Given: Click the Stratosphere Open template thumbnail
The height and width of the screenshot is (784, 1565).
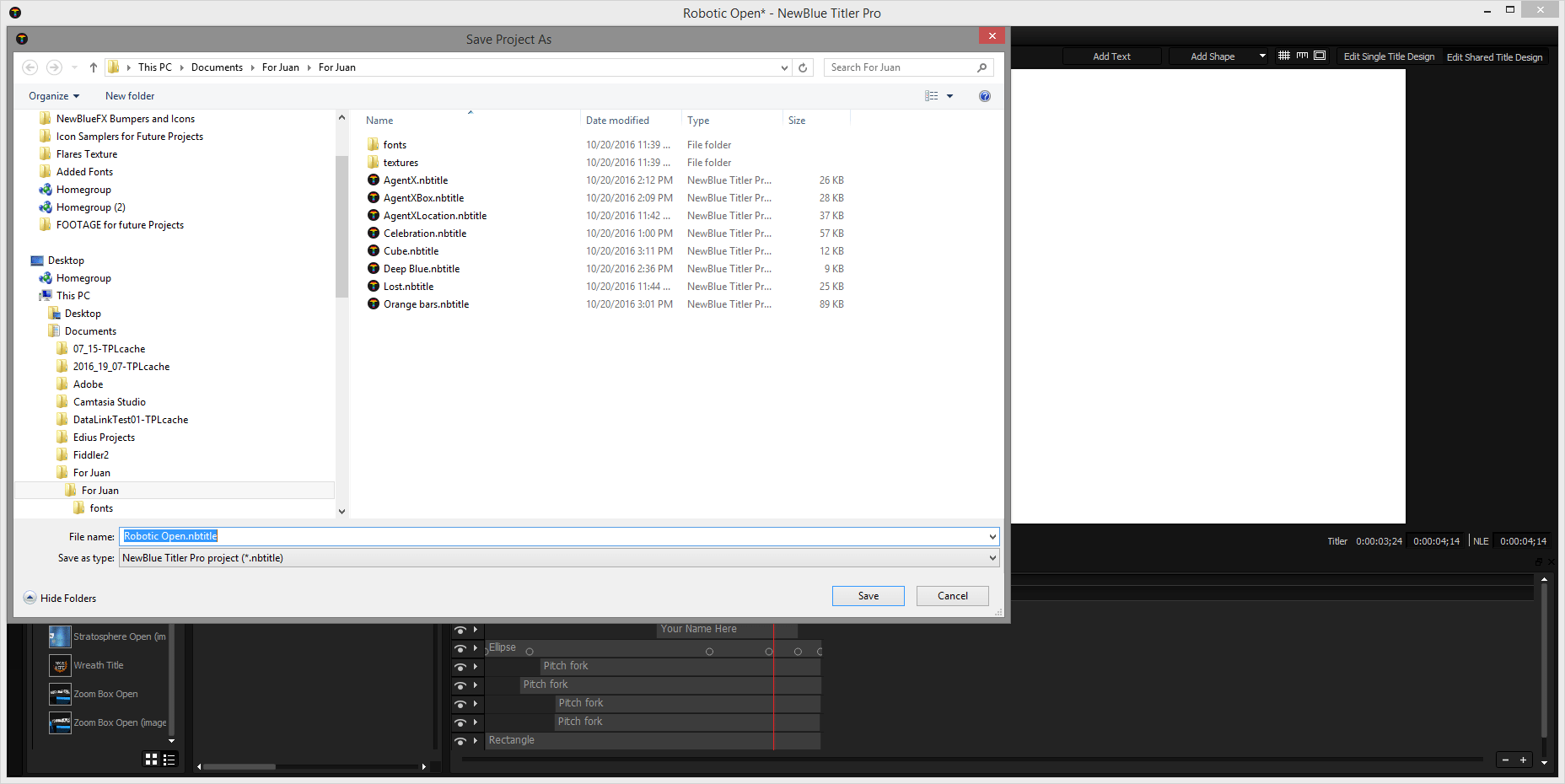Looking at the screenshot, I should (60, 636).
